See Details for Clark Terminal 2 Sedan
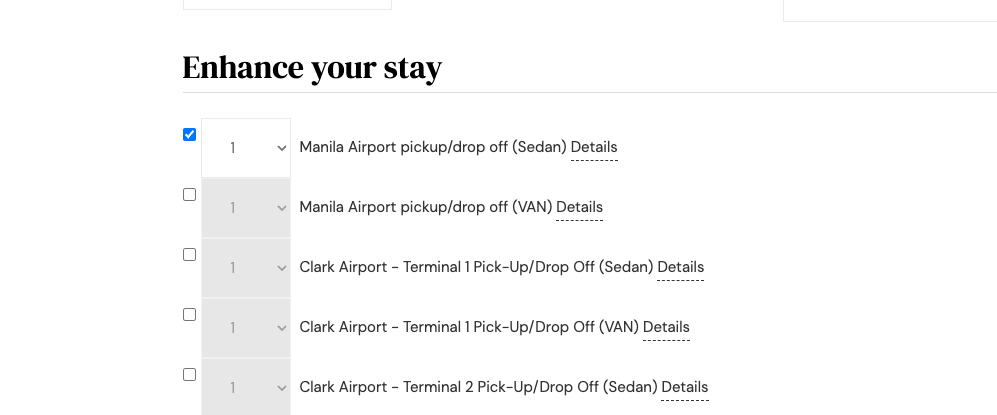 click(x=684, y=387)
